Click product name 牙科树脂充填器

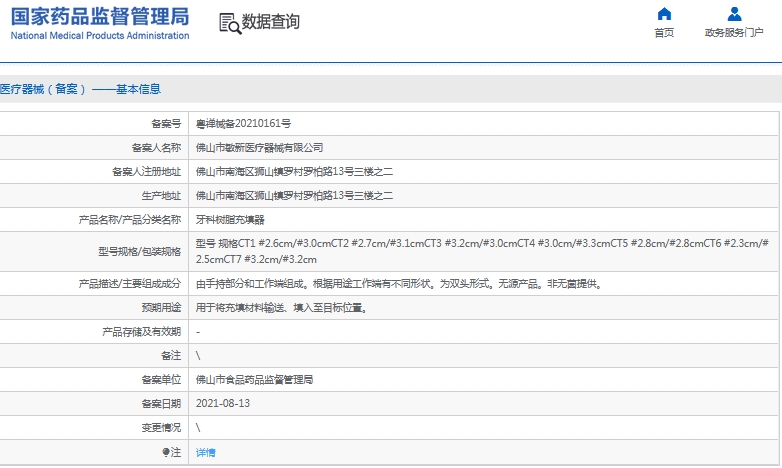(230, 220)
